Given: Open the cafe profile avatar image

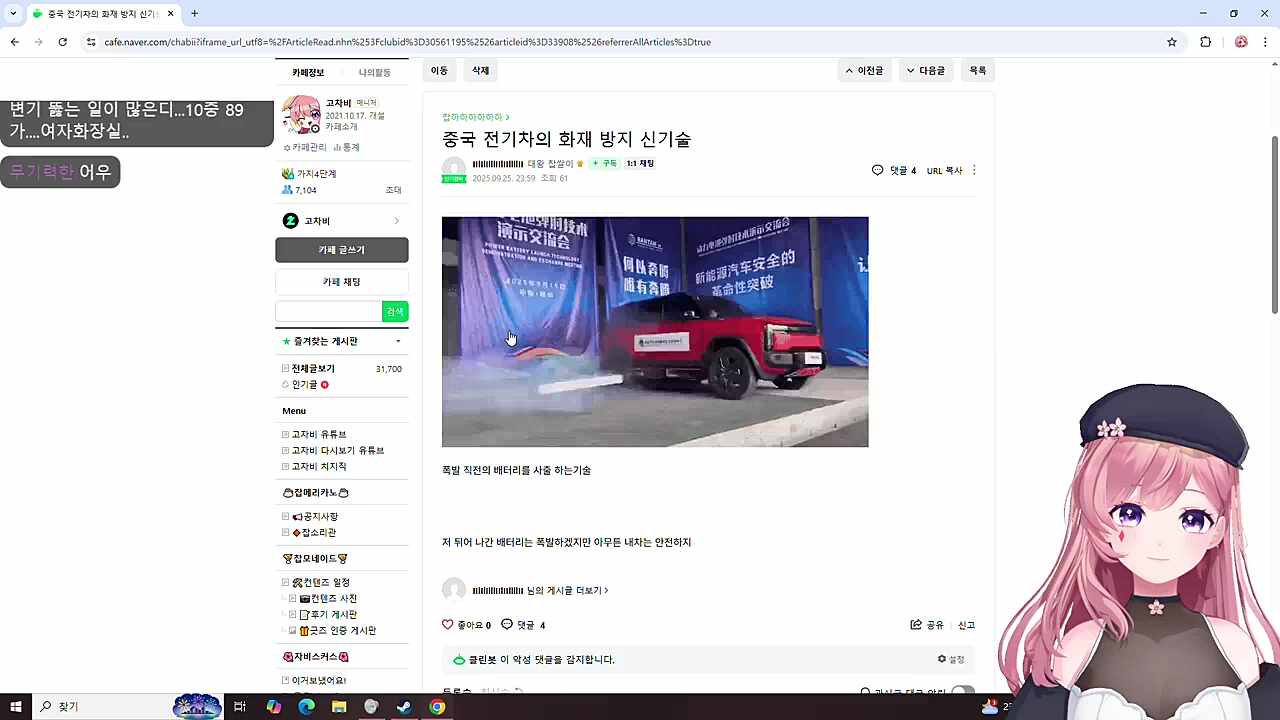Looking at the screenshot, I should click(x=301, y=115).
